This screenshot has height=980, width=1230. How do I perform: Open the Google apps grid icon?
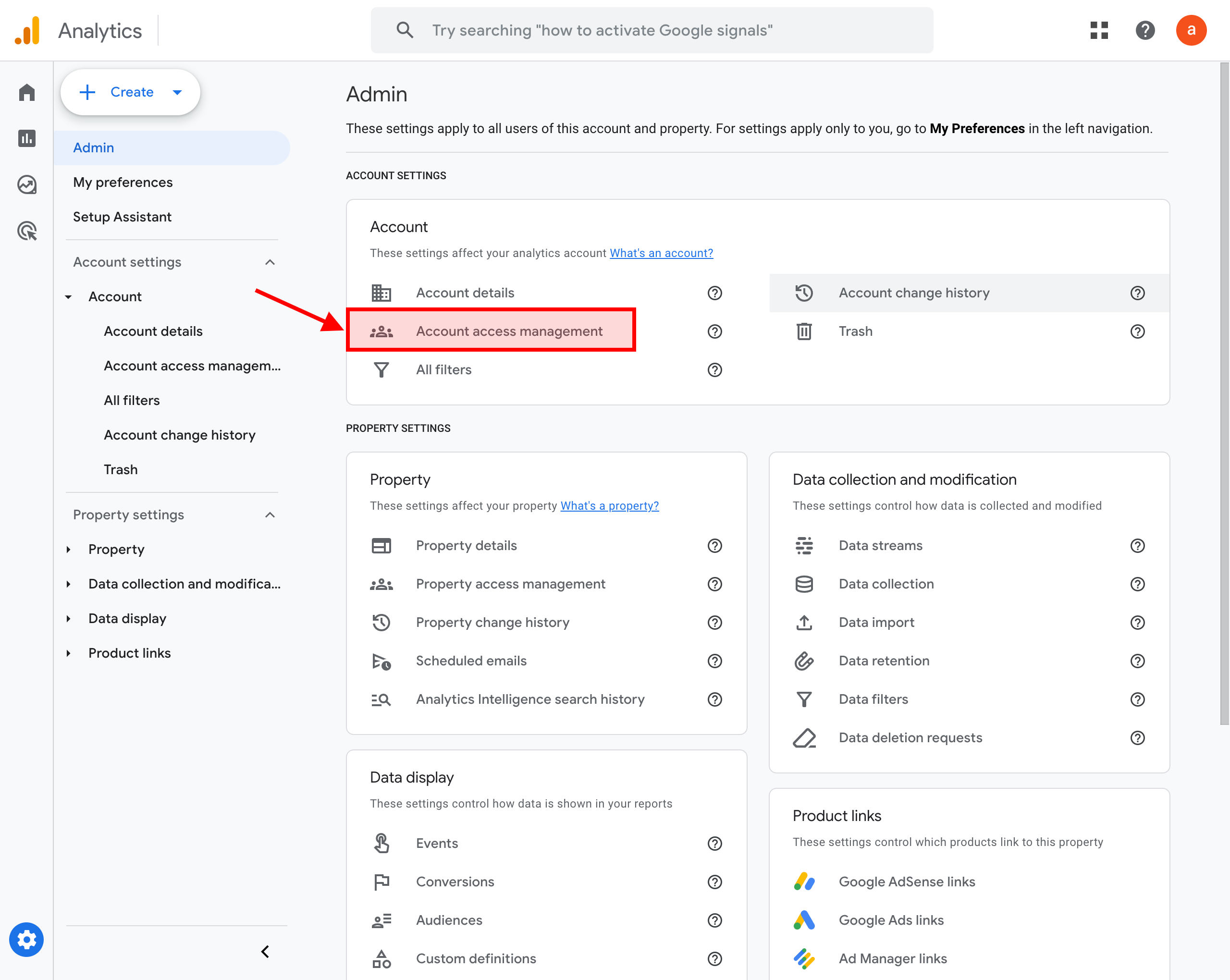pyautogui.click(x=1099, y=30)
